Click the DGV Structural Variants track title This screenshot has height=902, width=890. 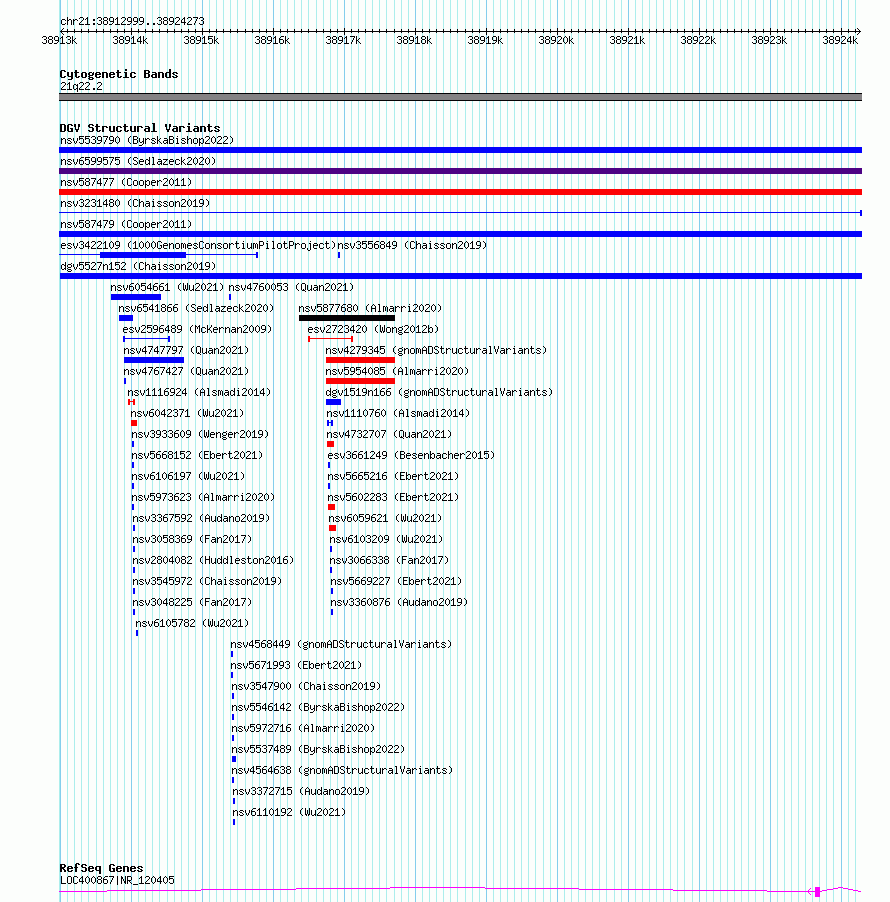click(140, 128)
